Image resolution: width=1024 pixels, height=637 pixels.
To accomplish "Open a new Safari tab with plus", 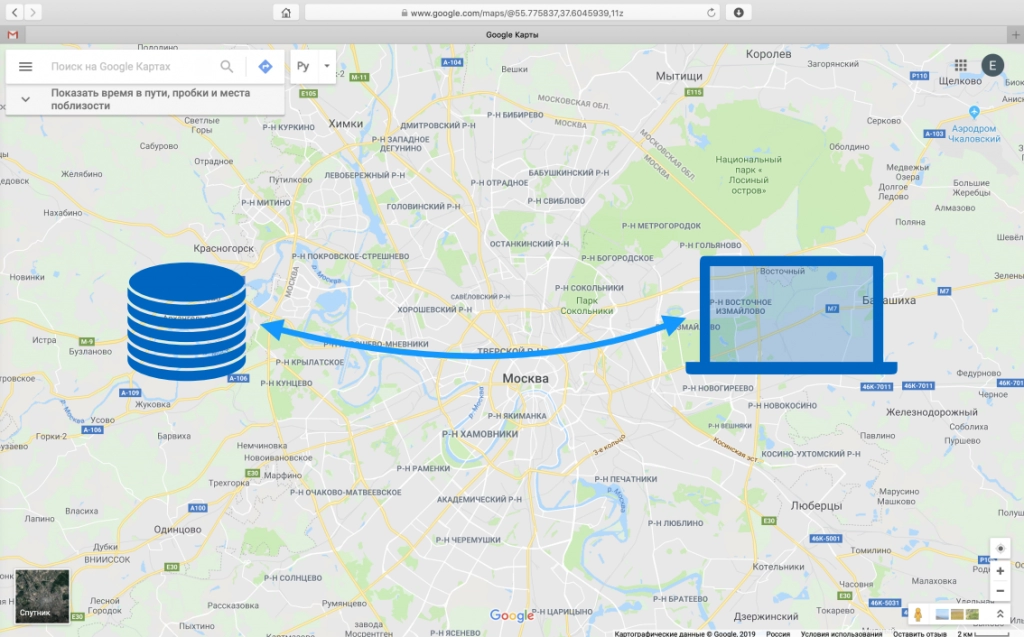I will point(1016,35).
